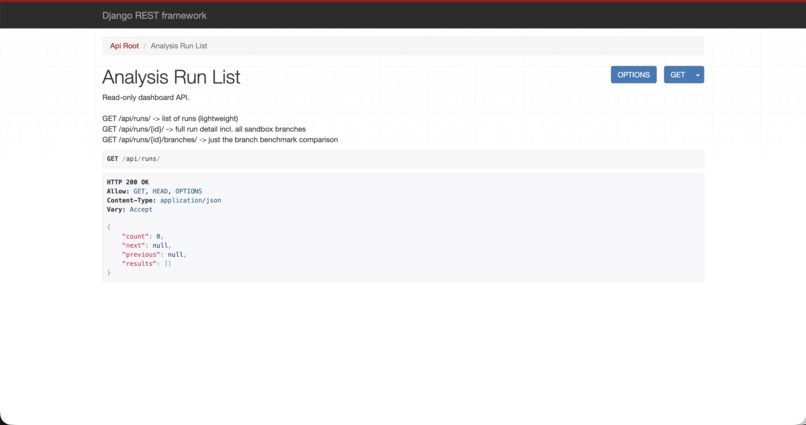Image resolution: width=806 pixels, height=425 pixels.
Task: Click the list of runs (lightweight) line
Action: [x=170, y=118]
